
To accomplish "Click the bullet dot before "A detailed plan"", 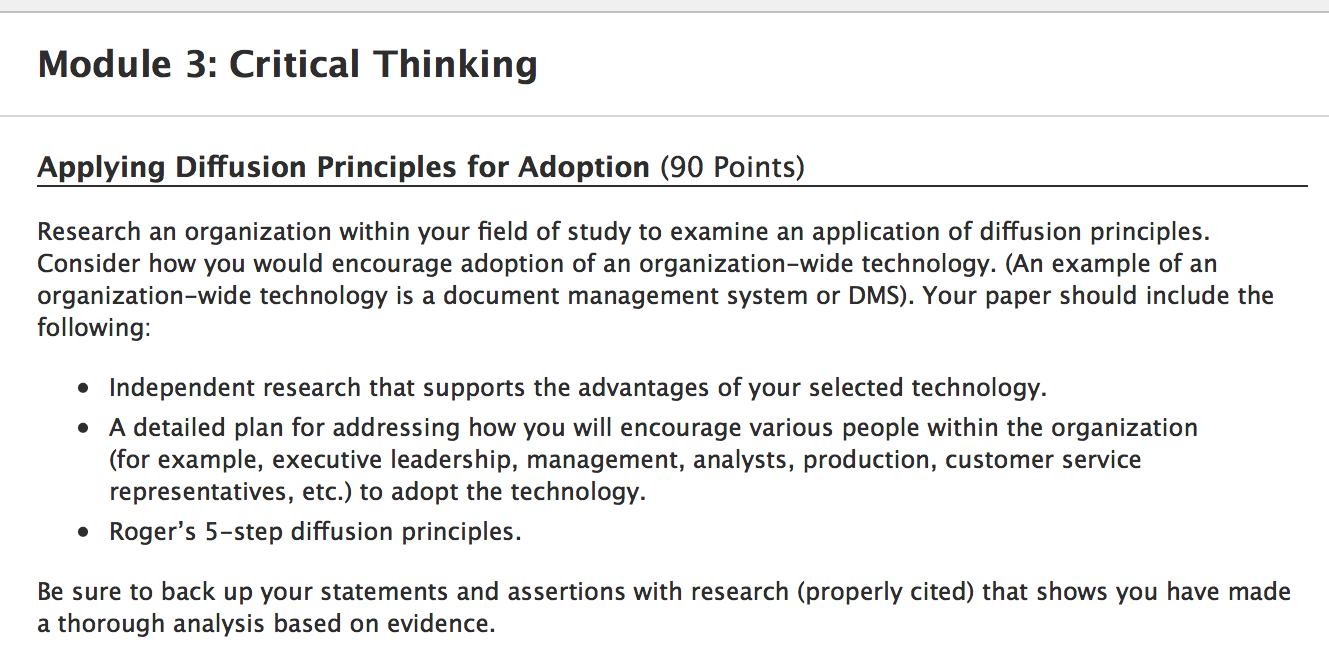I will [x=85, y=429].
